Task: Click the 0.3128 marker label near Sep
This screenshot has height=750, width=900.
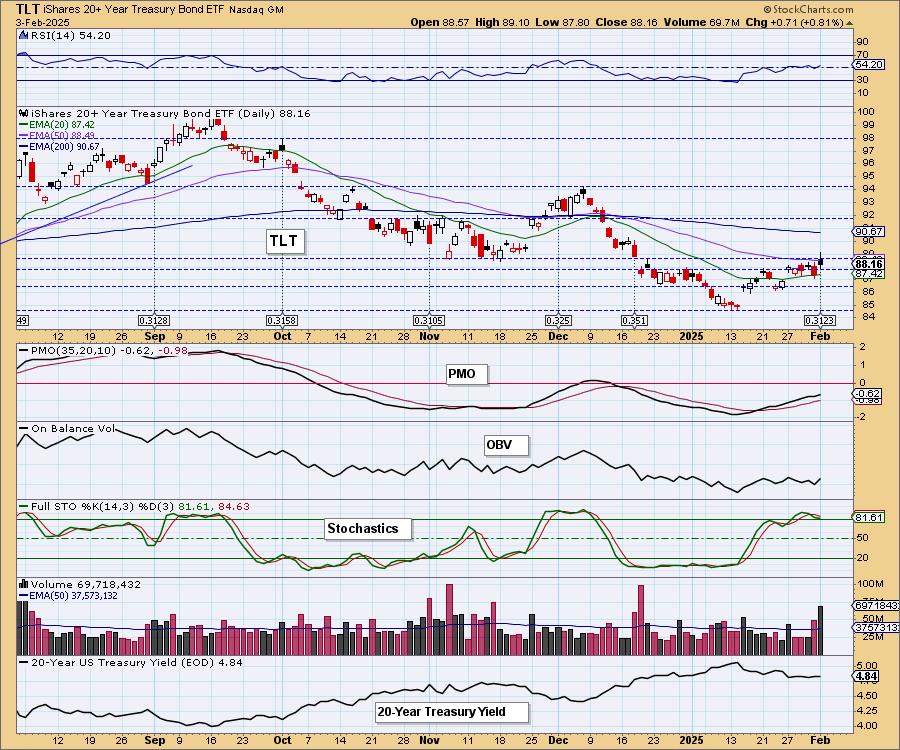Action: pos(154,321)
